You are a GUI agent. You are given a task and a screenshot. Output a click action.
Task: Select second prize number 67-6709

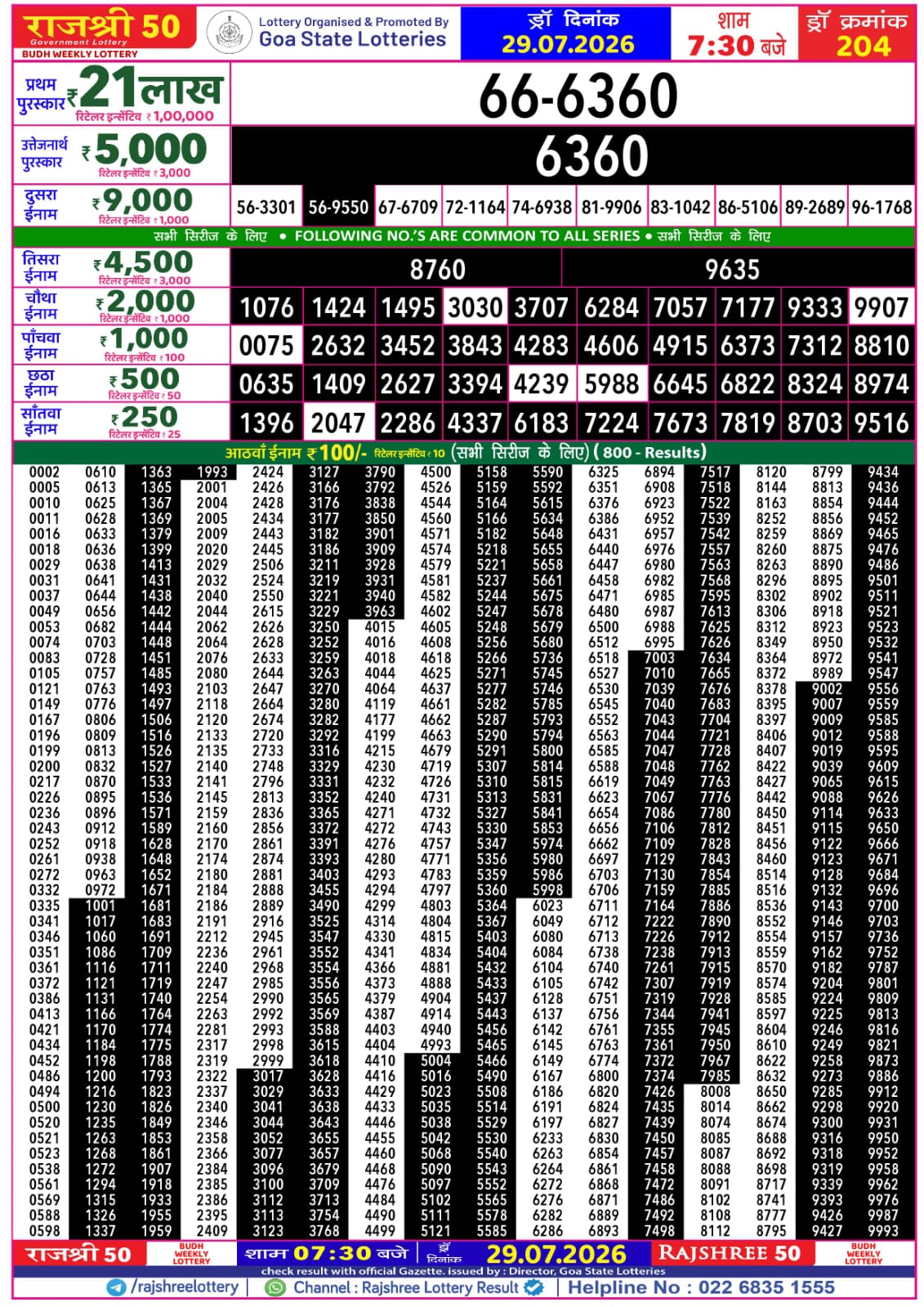(x=408, y=208)
